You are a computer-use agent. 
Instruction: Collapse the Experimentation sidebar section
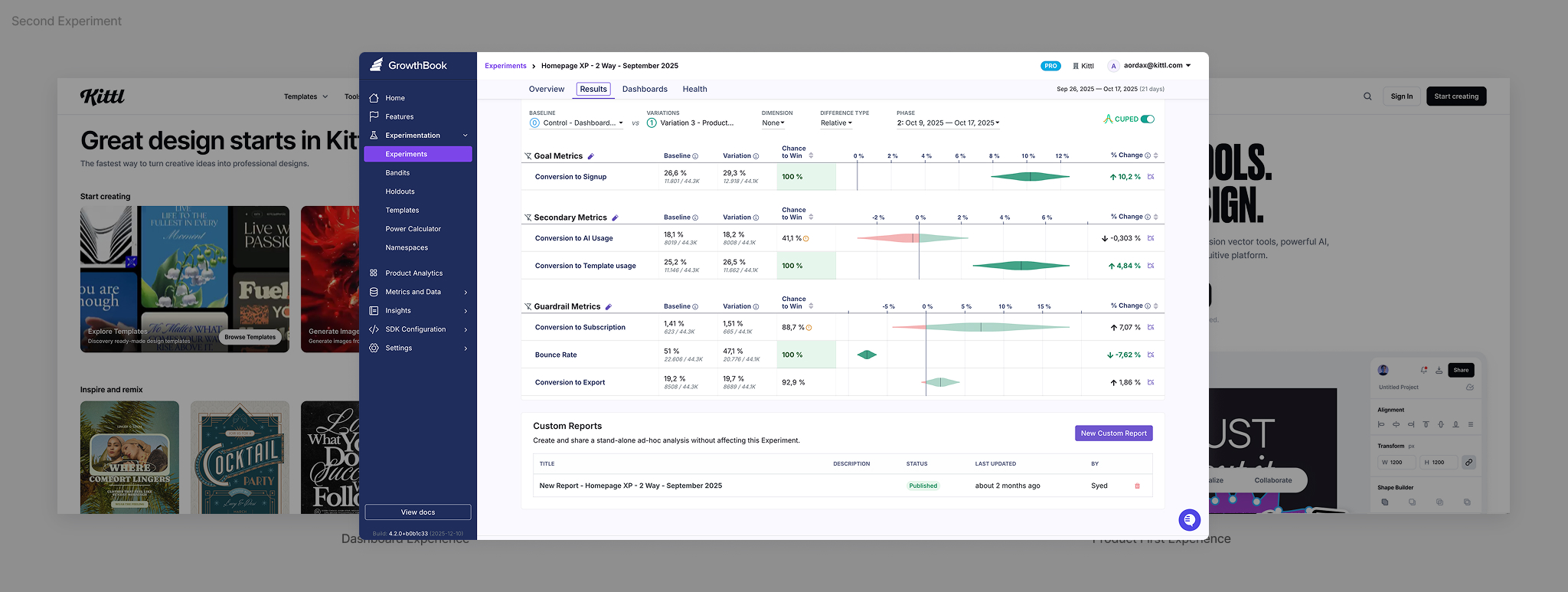(465, 136)
